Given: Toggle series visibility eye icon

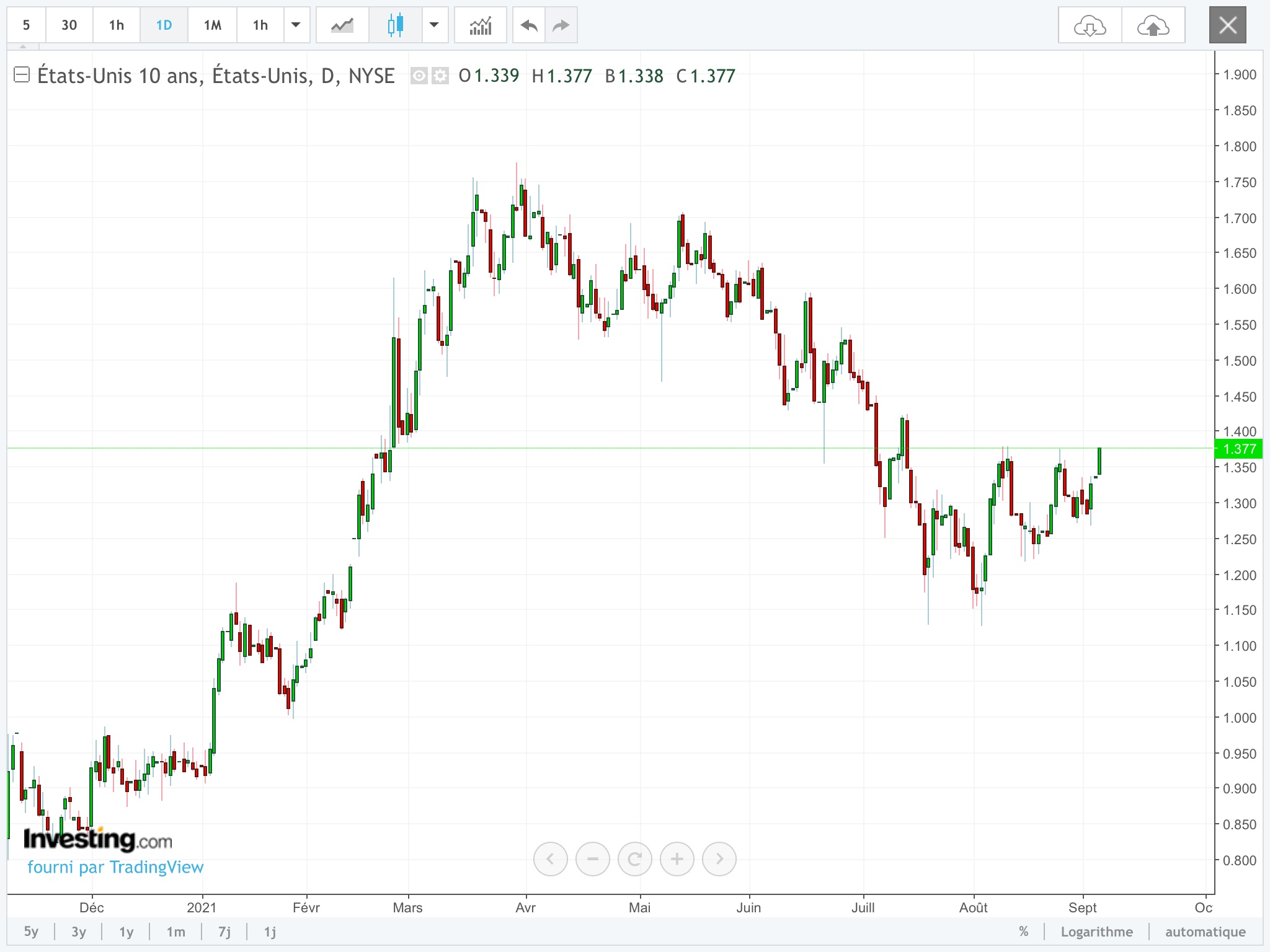Looking at the screenshot, I should (419, 76).
